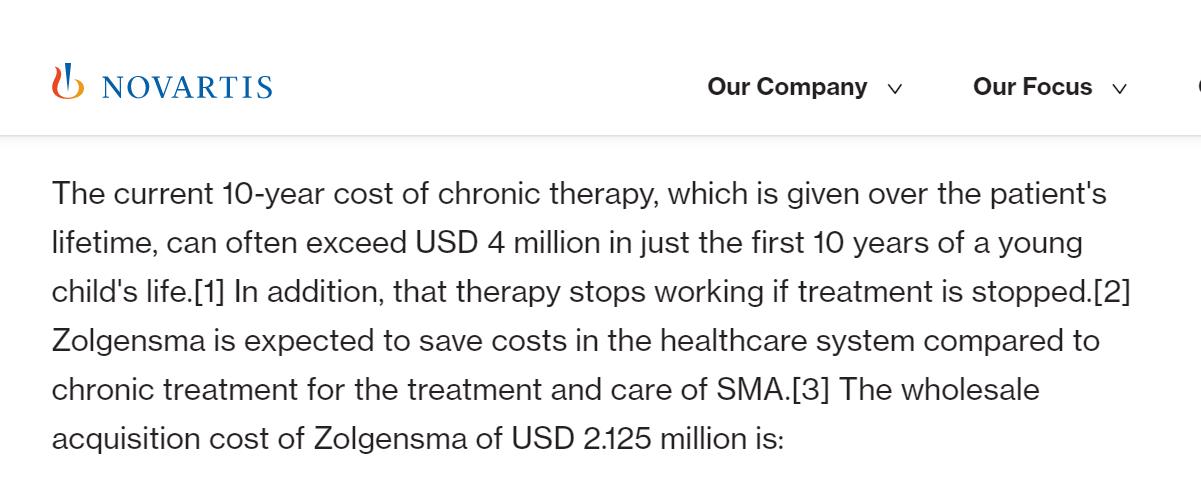This screenshot has height=487, width=1201.
Task: Click the 10-year text in the first line
Action: 272,193
